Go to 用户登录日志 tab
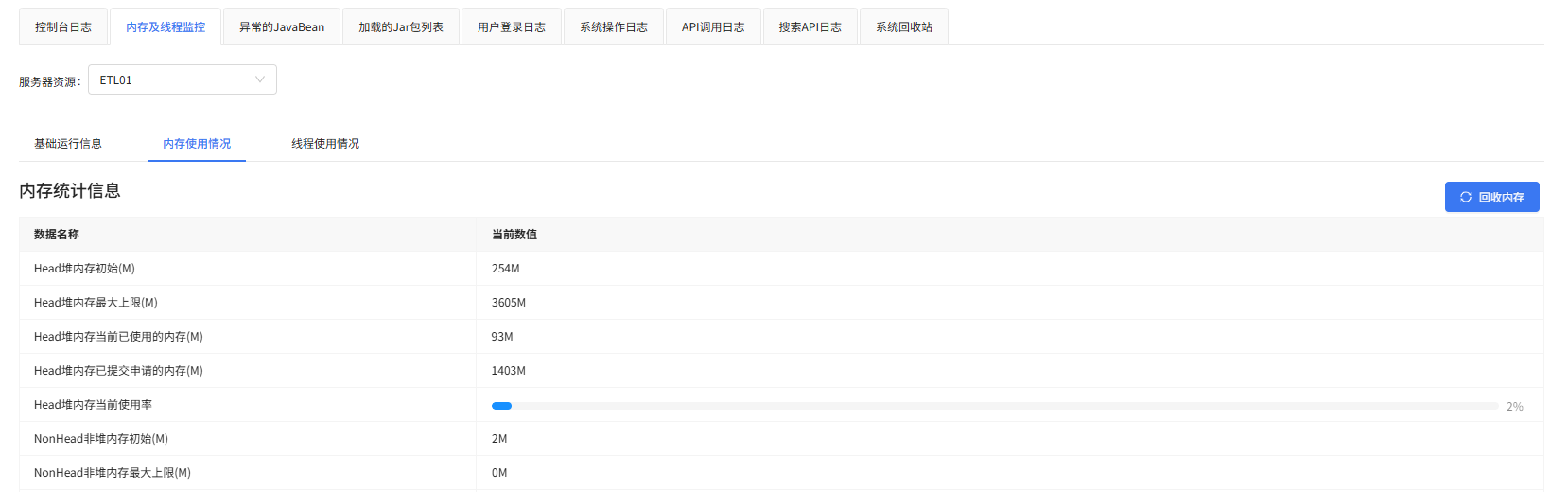This screenshot has width=1568, height=492. [x=512, y=26]
